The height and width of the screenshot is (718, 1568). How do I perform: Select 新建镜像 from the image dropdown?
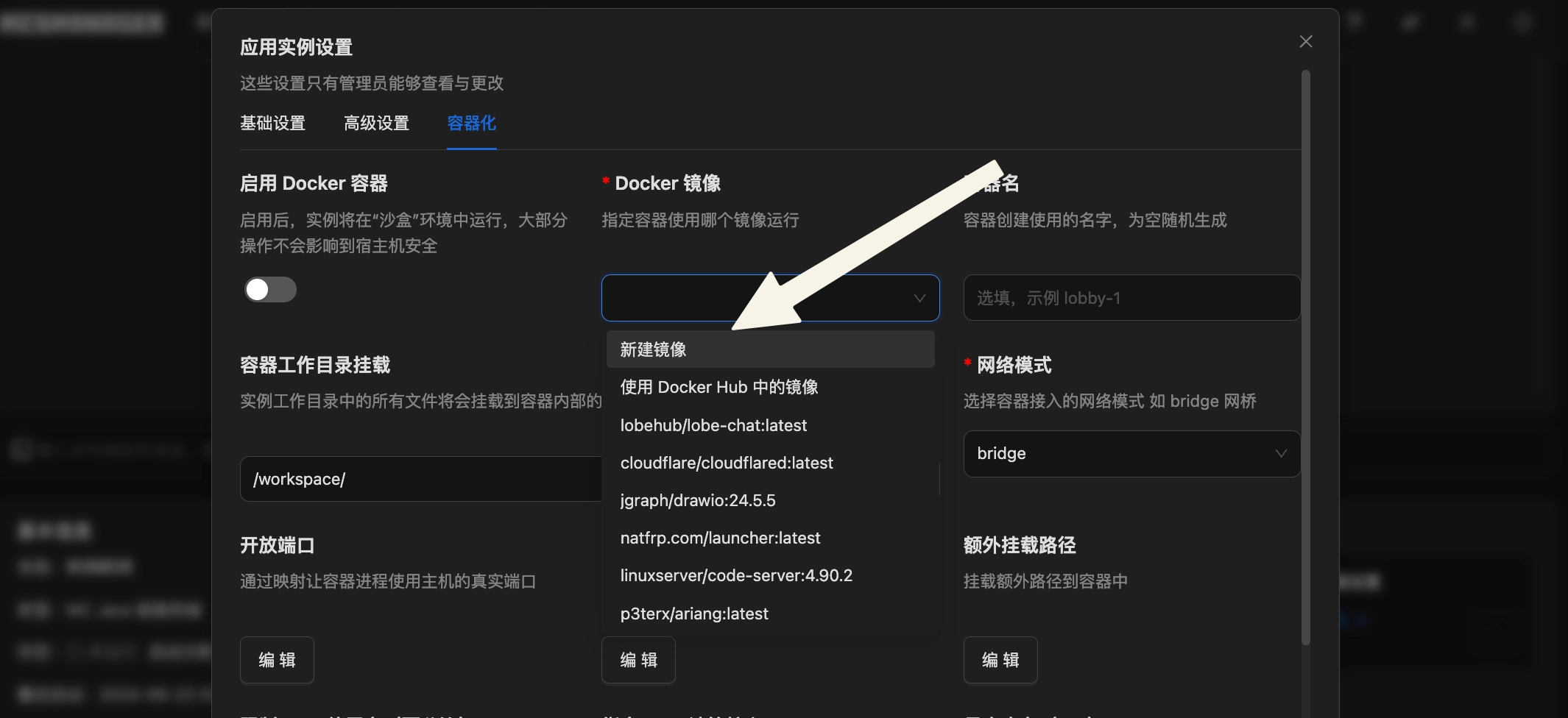(x=652, y=349)
